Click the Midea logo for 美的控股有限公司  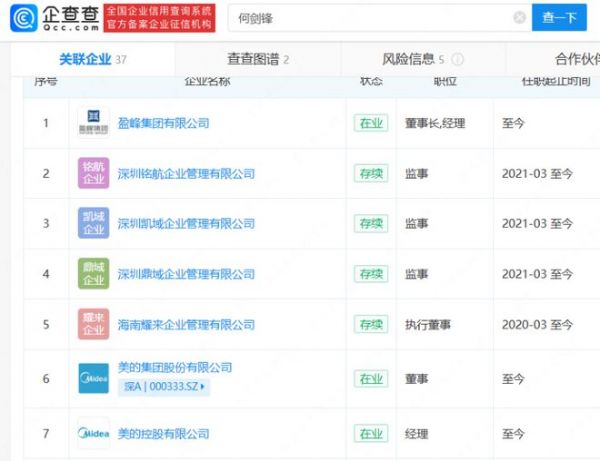point(93,433)
